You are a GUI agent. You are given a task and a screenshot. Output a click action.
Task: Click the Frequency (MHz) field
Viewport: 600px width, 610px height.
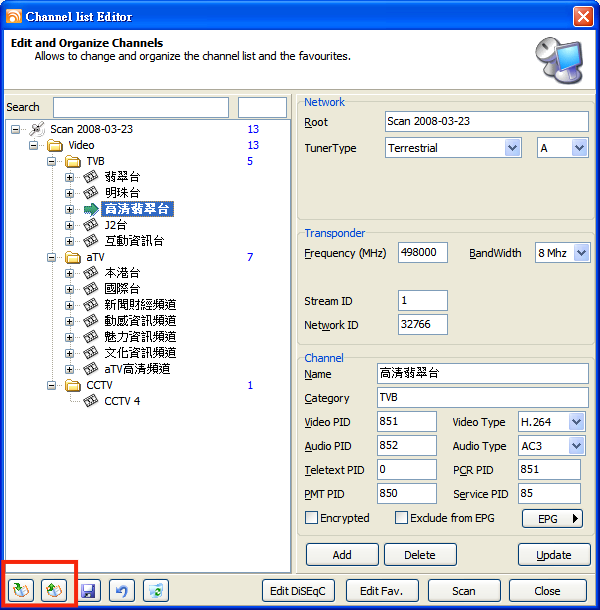tap(423, 252)
